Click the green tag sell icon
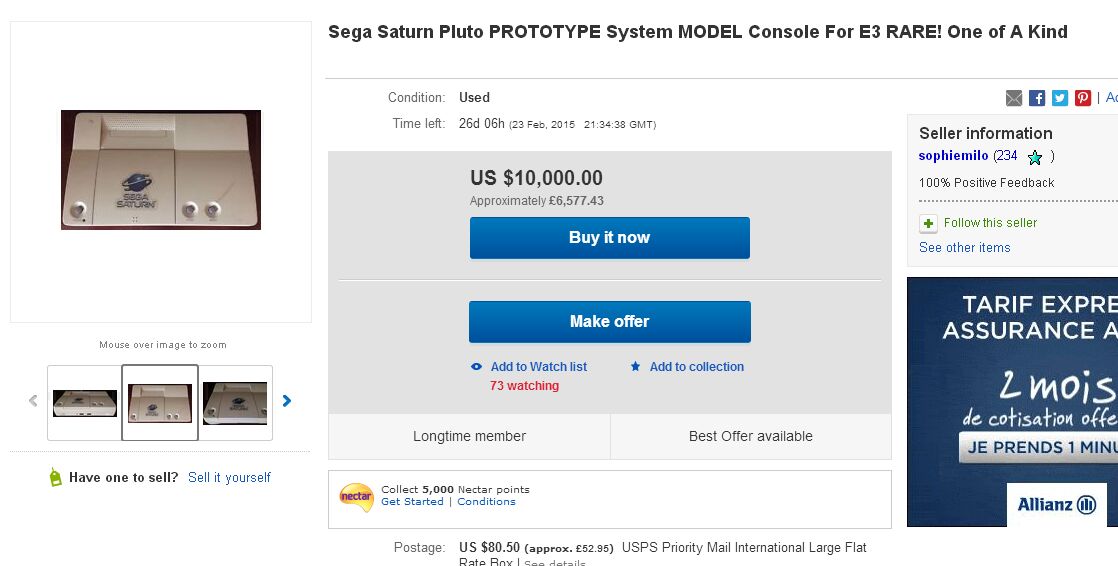 [x=55, y=478]
